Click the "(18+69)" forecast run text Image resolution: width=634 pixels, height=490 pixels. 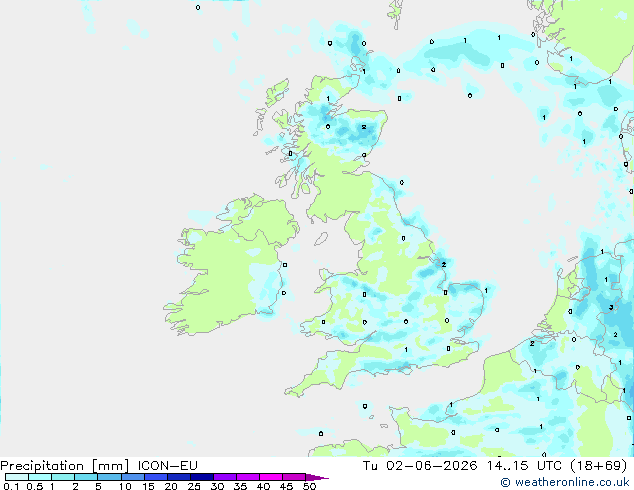tap(599, 466)
